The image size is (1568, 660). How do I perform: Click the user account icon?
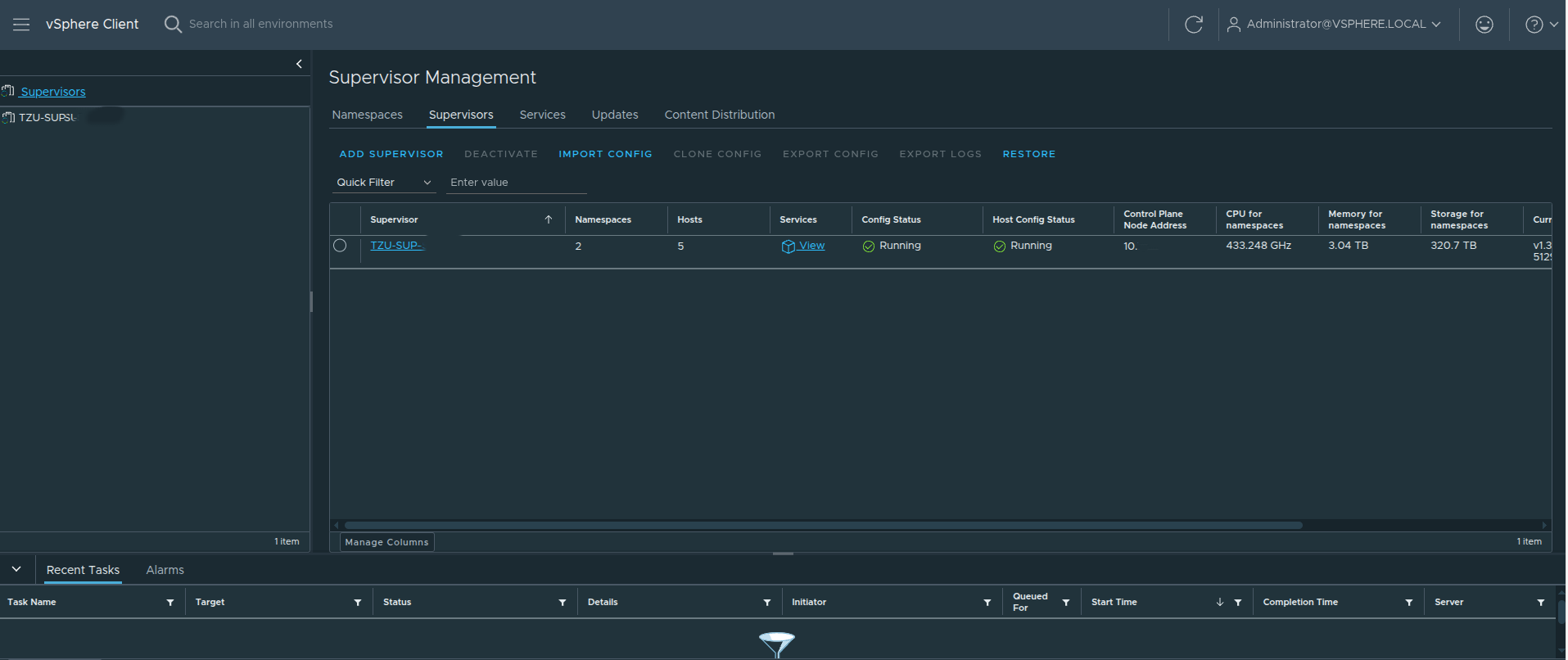point(1233,25)
